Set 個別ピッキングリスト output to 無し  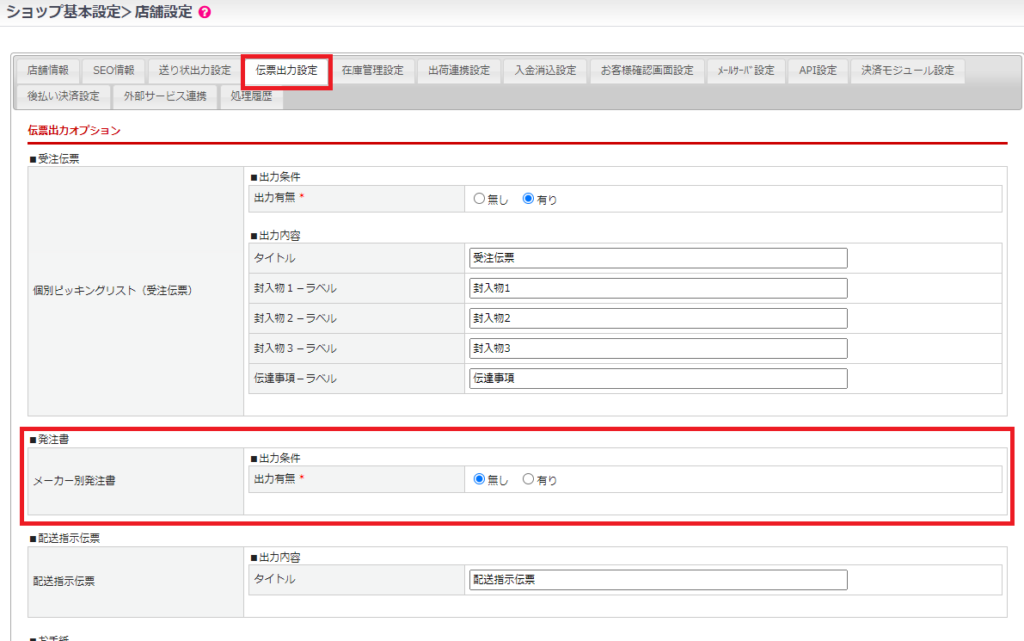pos(479,199)
